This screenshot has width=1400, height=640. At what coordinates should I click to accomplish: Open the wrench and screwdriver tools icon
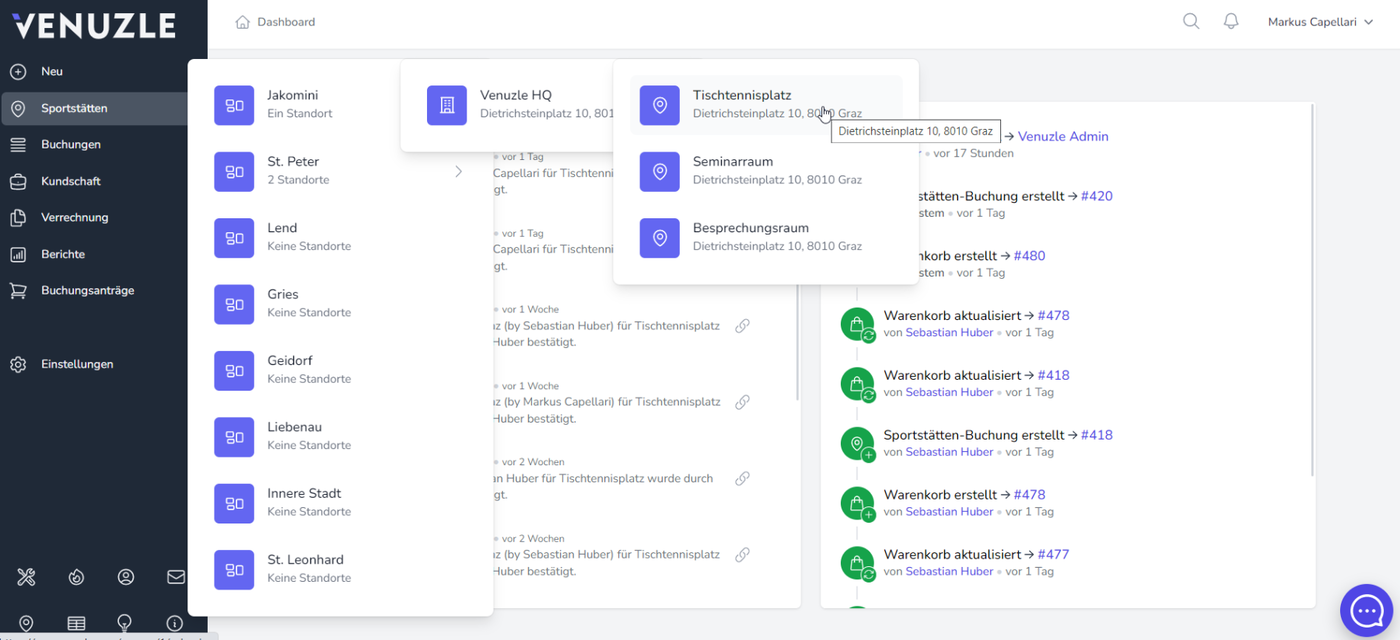[27, 577]
